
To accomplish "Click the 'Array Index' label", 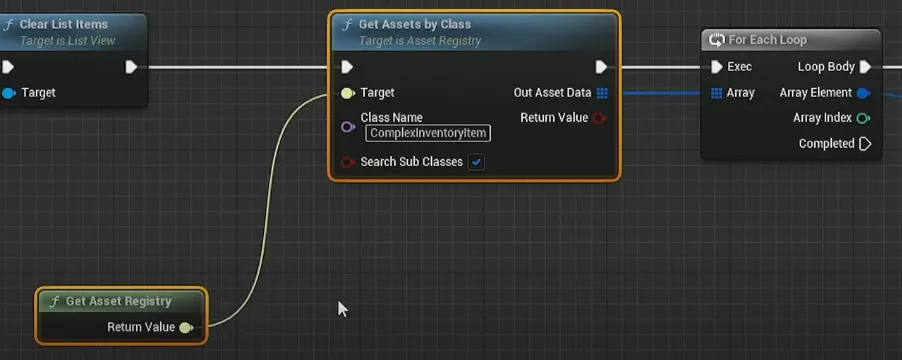I will point(822,118).
